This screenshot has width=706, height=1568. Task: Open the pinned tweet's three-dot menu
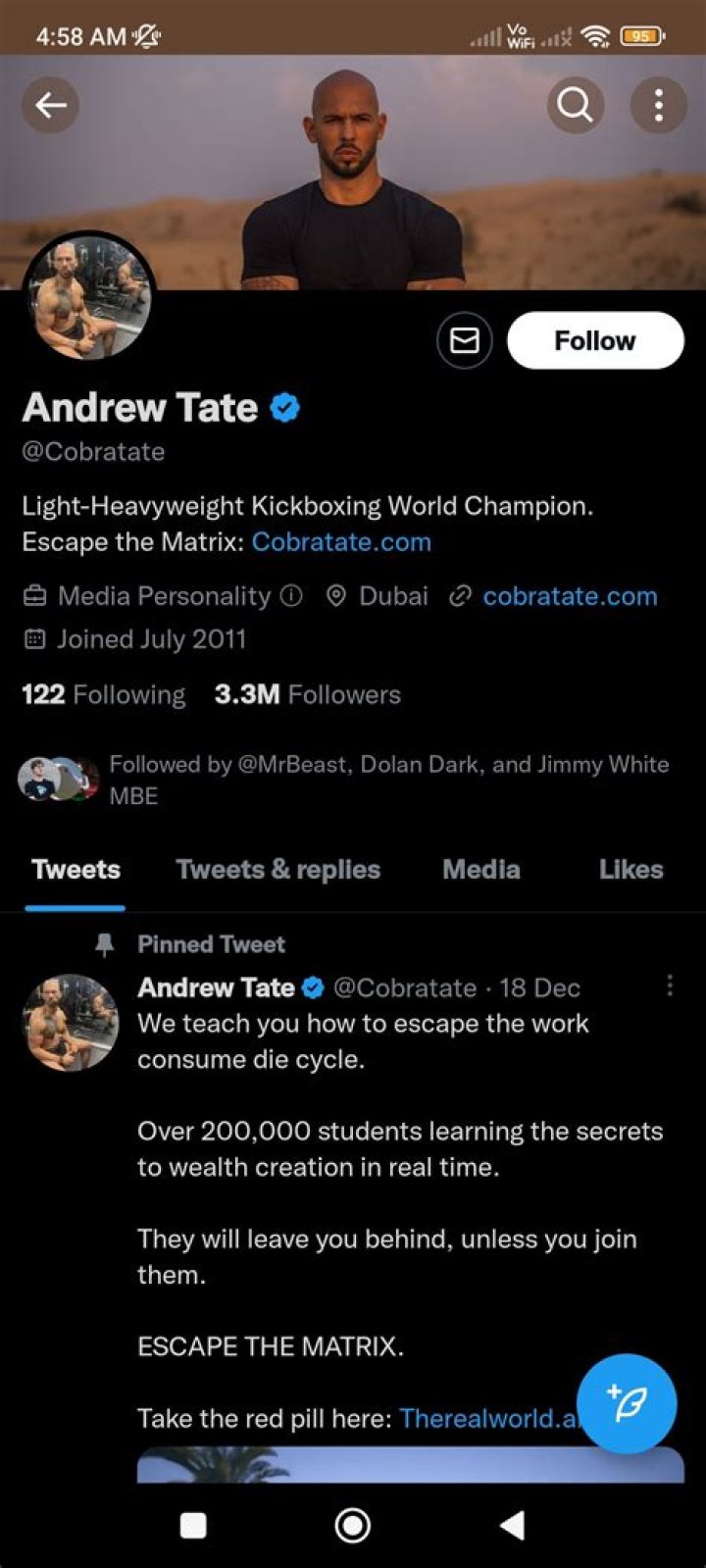[670, 986]
